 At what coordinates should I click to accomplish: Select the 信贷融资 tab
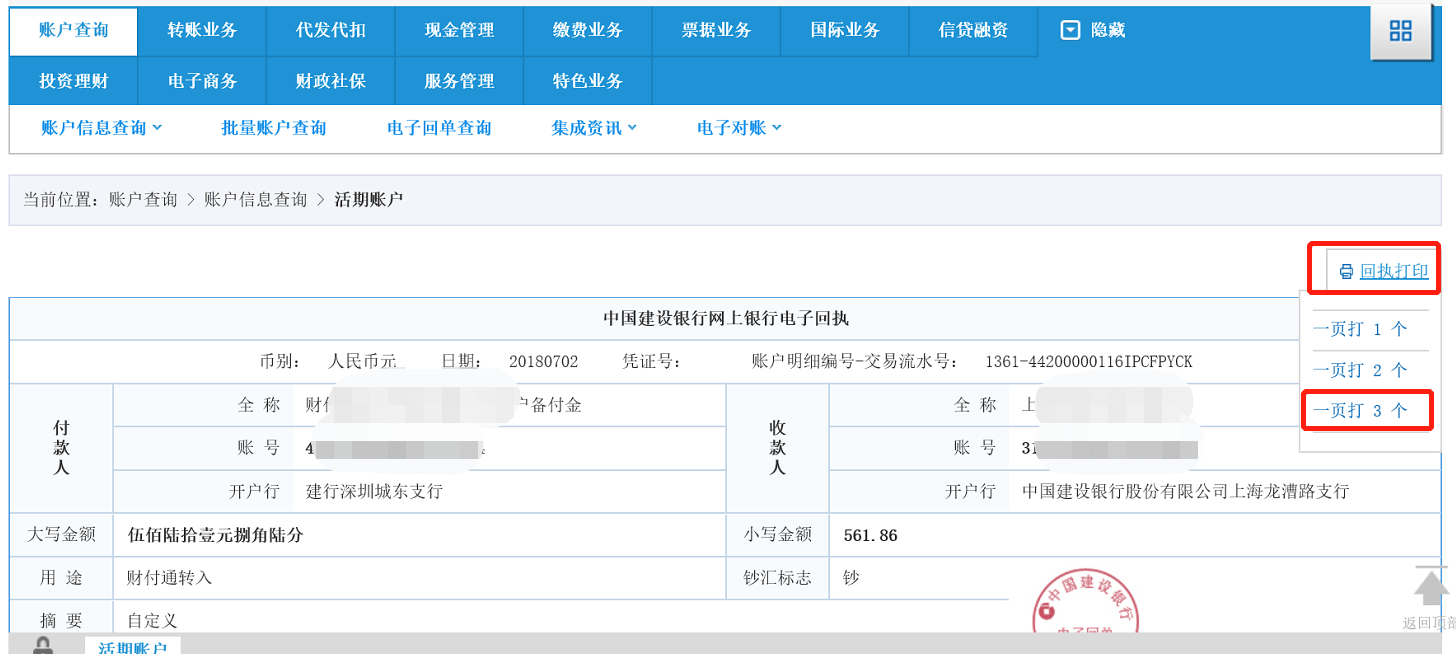click(973, 30)
